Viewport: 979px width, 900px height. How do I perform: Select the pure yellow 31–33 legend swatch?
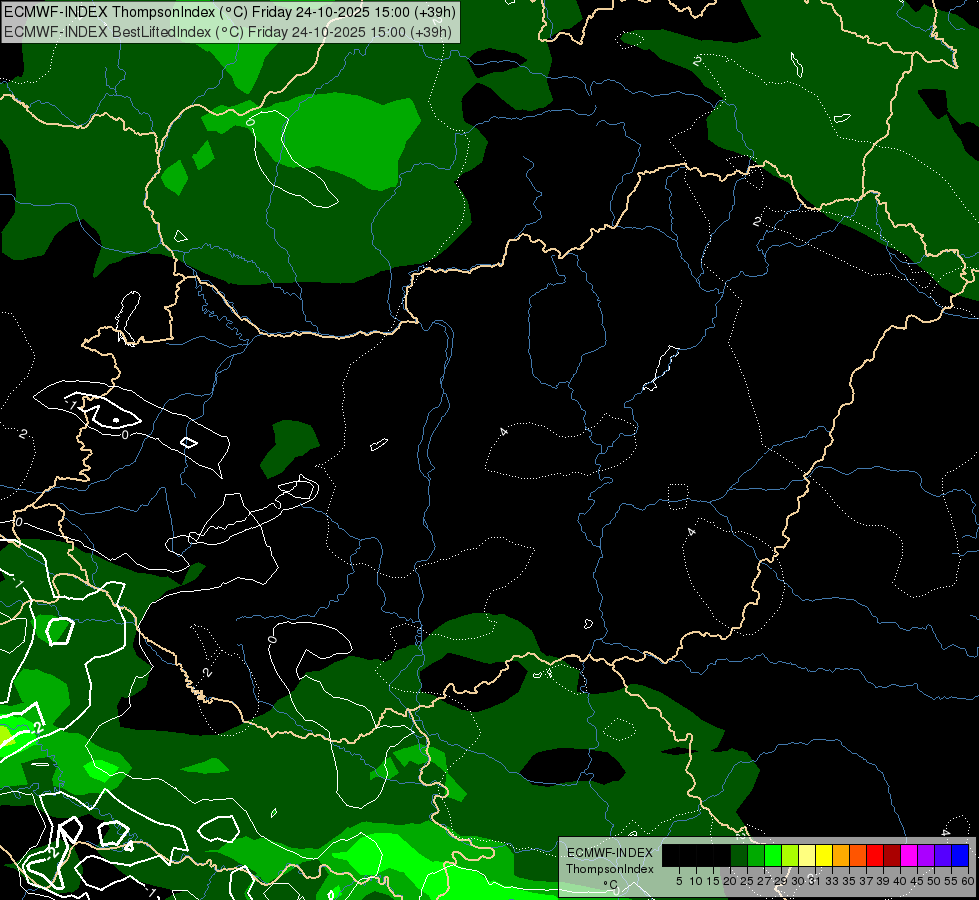click(x=824, y=856)
